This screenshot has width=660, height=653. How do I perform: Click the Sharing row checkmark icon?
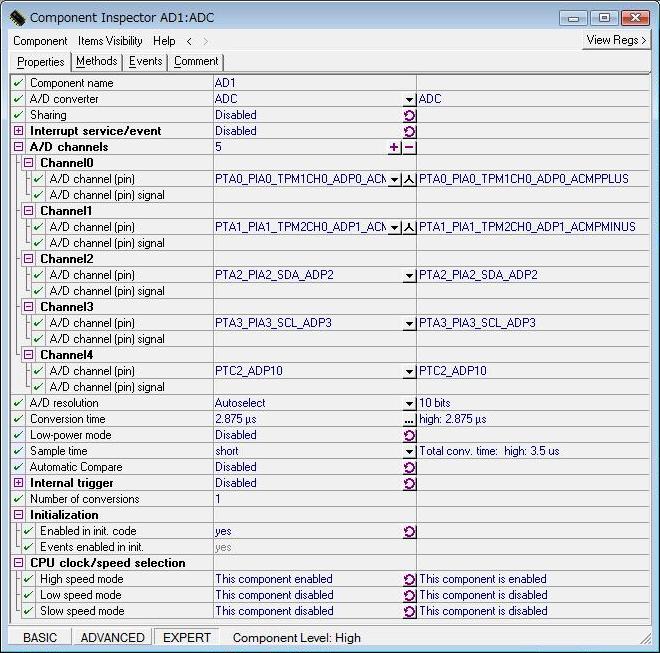[x=18, y=115]
